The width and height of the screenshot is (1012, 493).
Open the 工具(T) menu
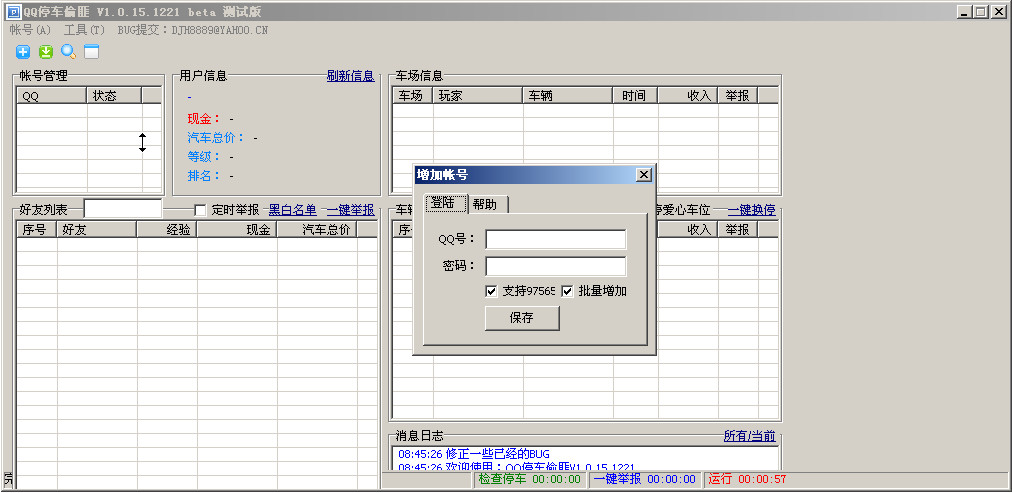pos(84,30)
